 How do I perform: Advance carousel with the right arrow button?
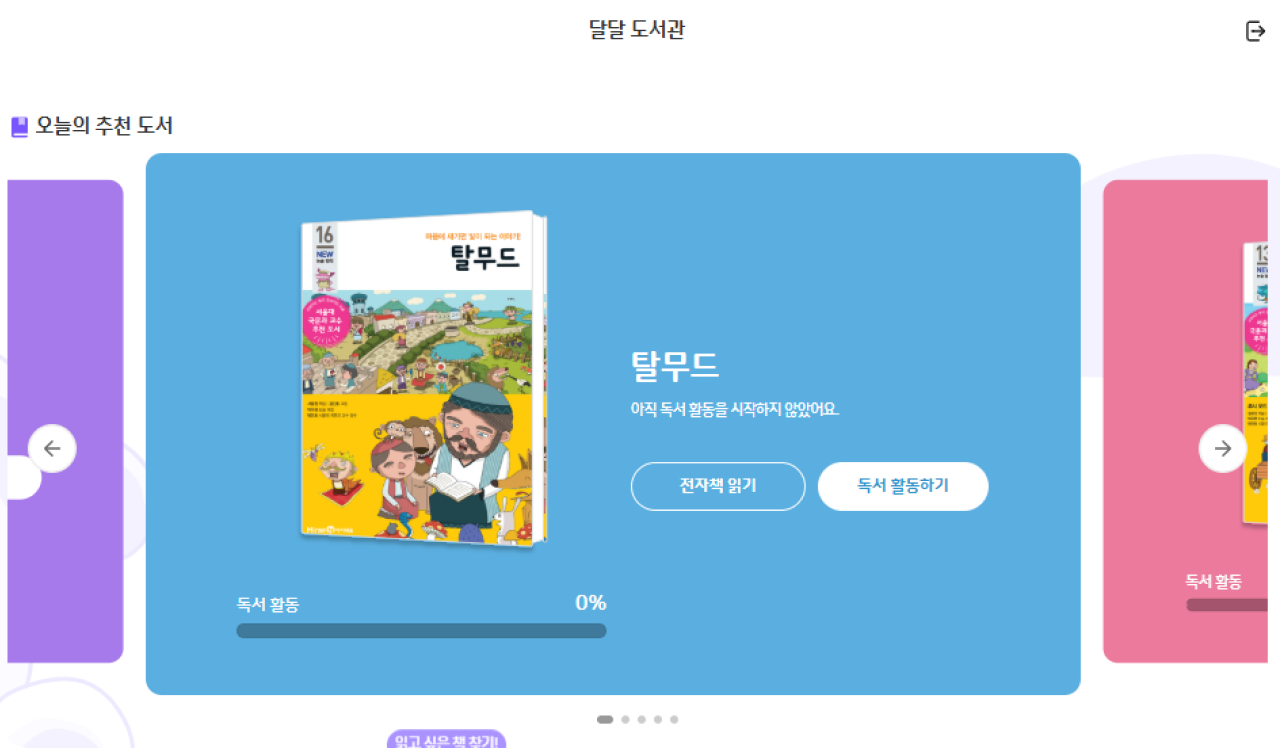click(x=1223, y=449)
